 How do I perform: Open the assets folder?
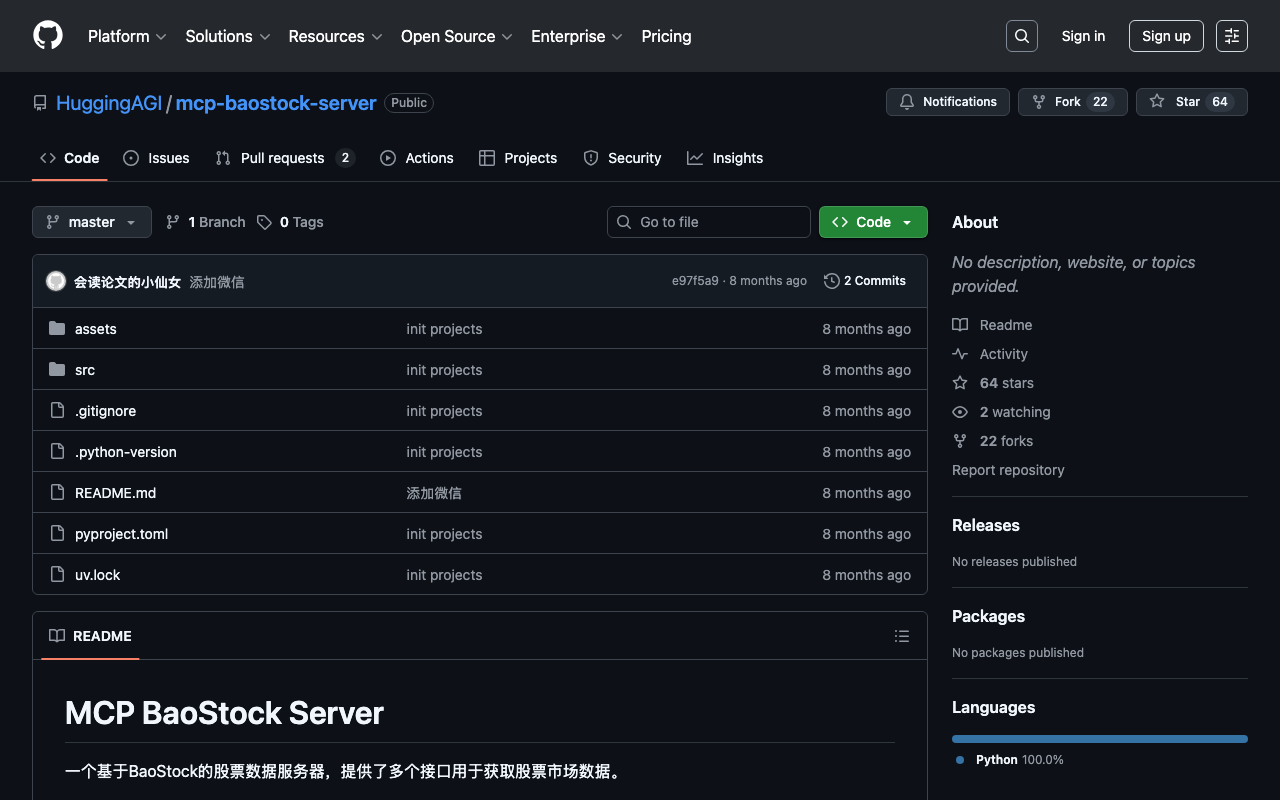(x=96, y=329)
